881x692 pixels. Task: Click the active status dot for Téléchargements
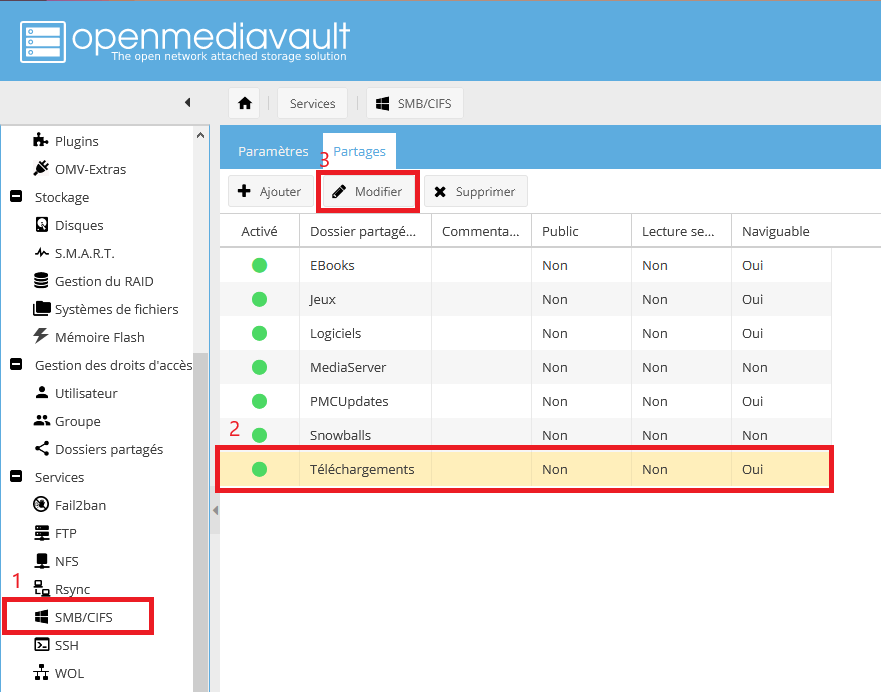pyautogui.click(x=260, y=470)
